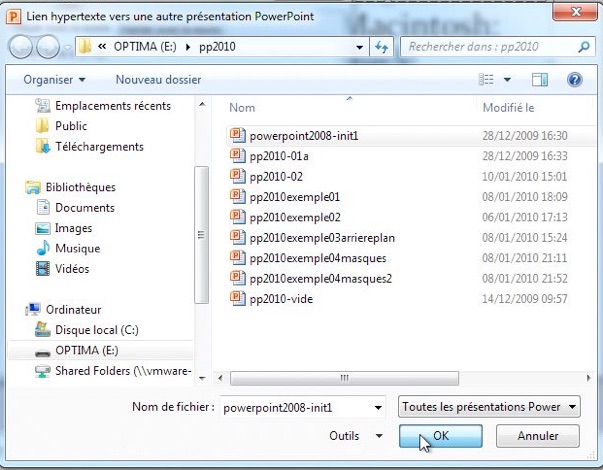Click the date 08/01/2010 21:52
Screen dimensions: 603x470
[525, 278]
